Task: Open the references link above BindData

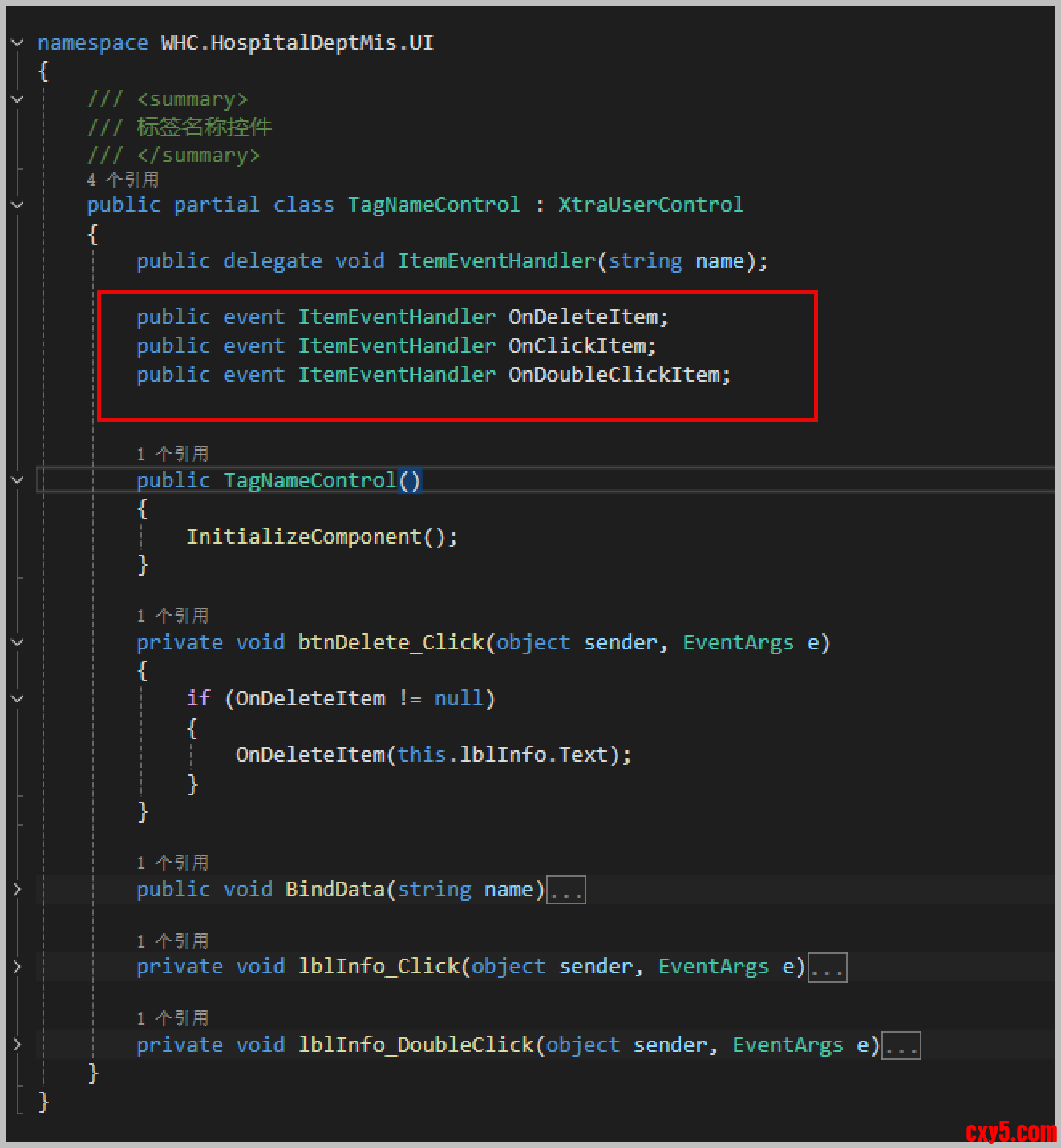Action: pyautogui.click(x=172, y=863)
